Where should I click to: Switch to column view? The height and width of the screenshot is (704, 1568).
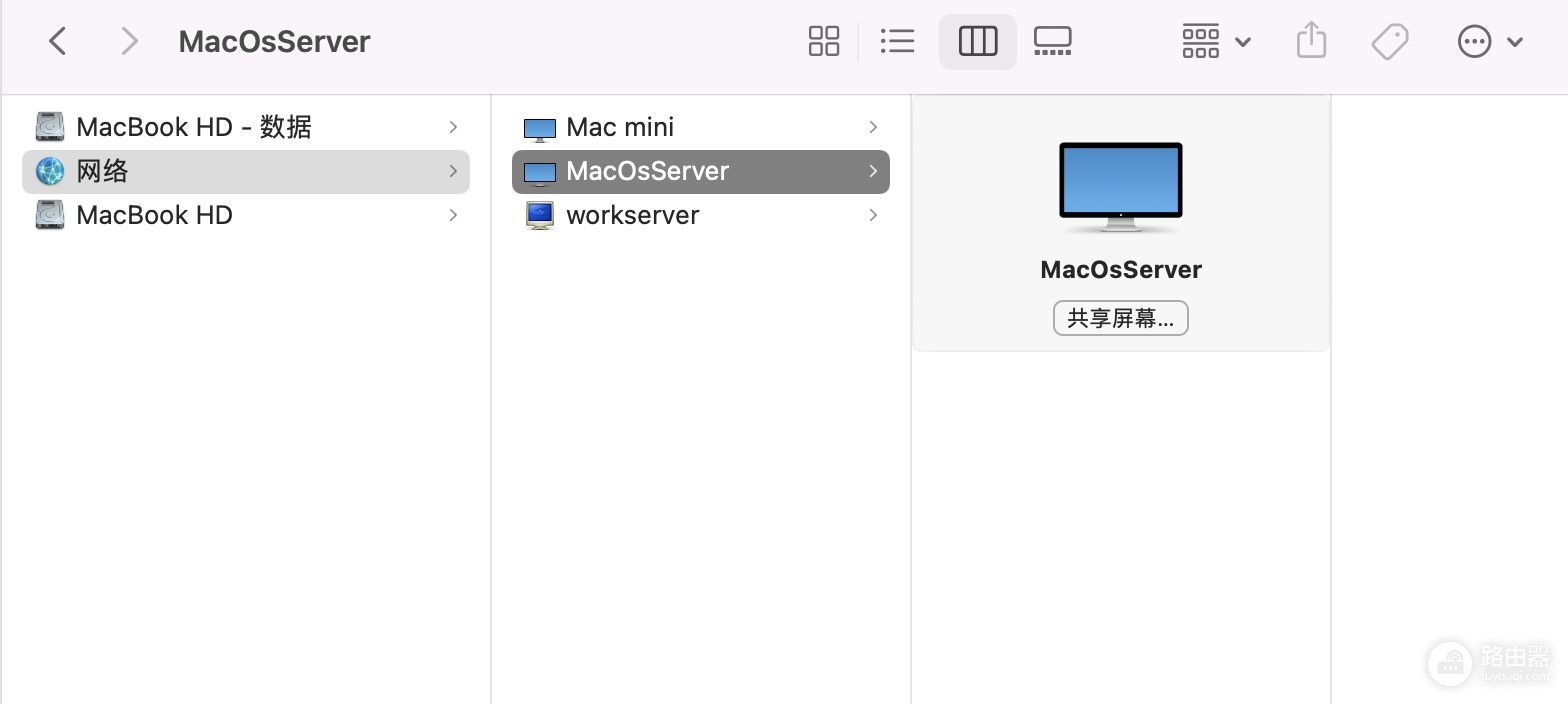pyautogui.click(x=978, y=41)
